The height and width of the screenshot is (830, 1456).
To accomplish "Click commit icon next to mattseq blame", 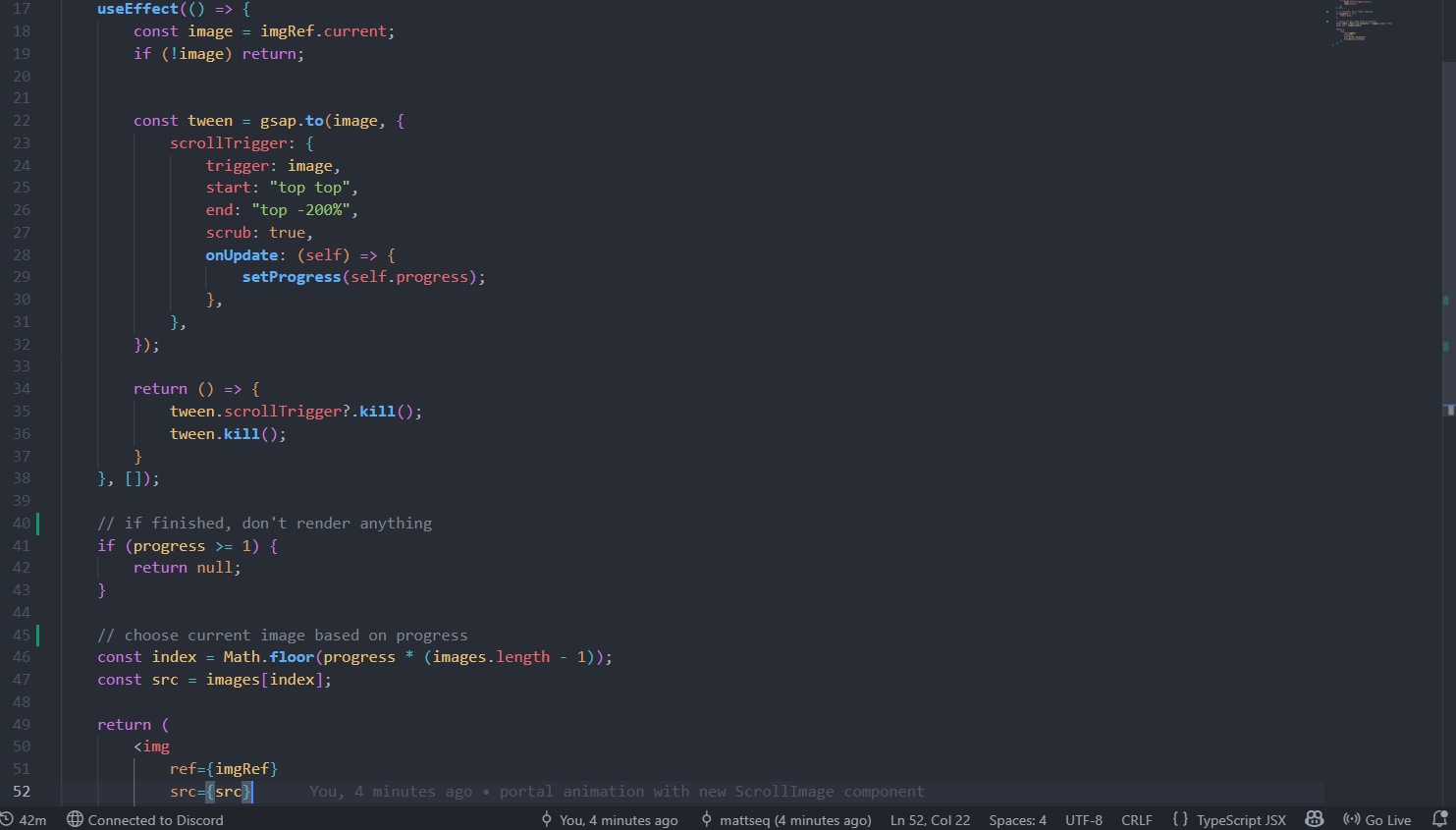I will pos(707,819).
